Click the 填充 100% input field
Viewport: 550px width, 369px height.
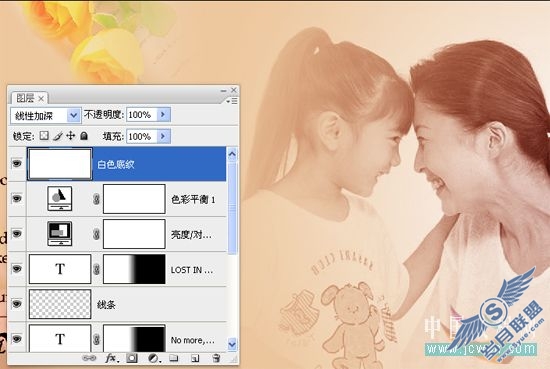(x=142, y=136)
